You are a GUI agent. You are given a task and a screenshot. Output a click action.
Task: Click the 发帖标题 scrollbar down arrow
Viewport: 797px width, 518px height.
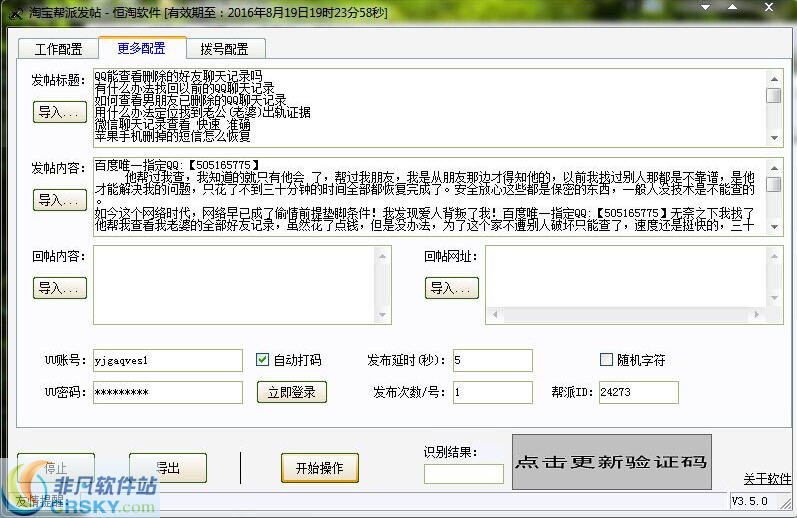pos(774,138)
